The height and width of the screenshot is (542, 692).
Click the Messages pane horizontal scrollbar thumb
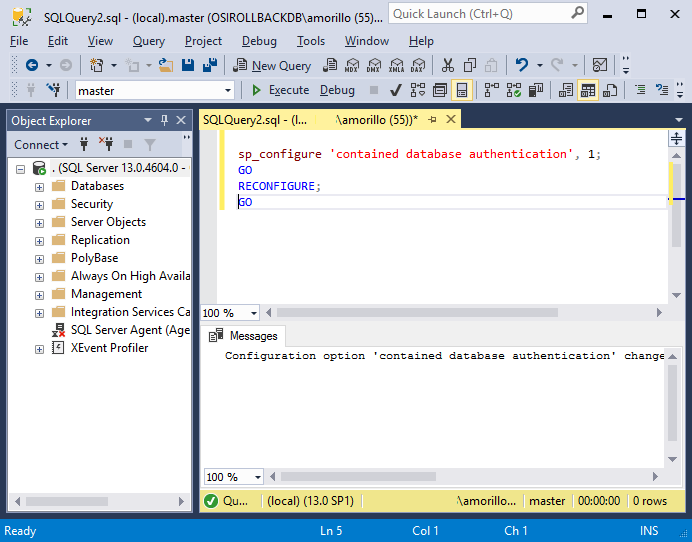point(358,477)
